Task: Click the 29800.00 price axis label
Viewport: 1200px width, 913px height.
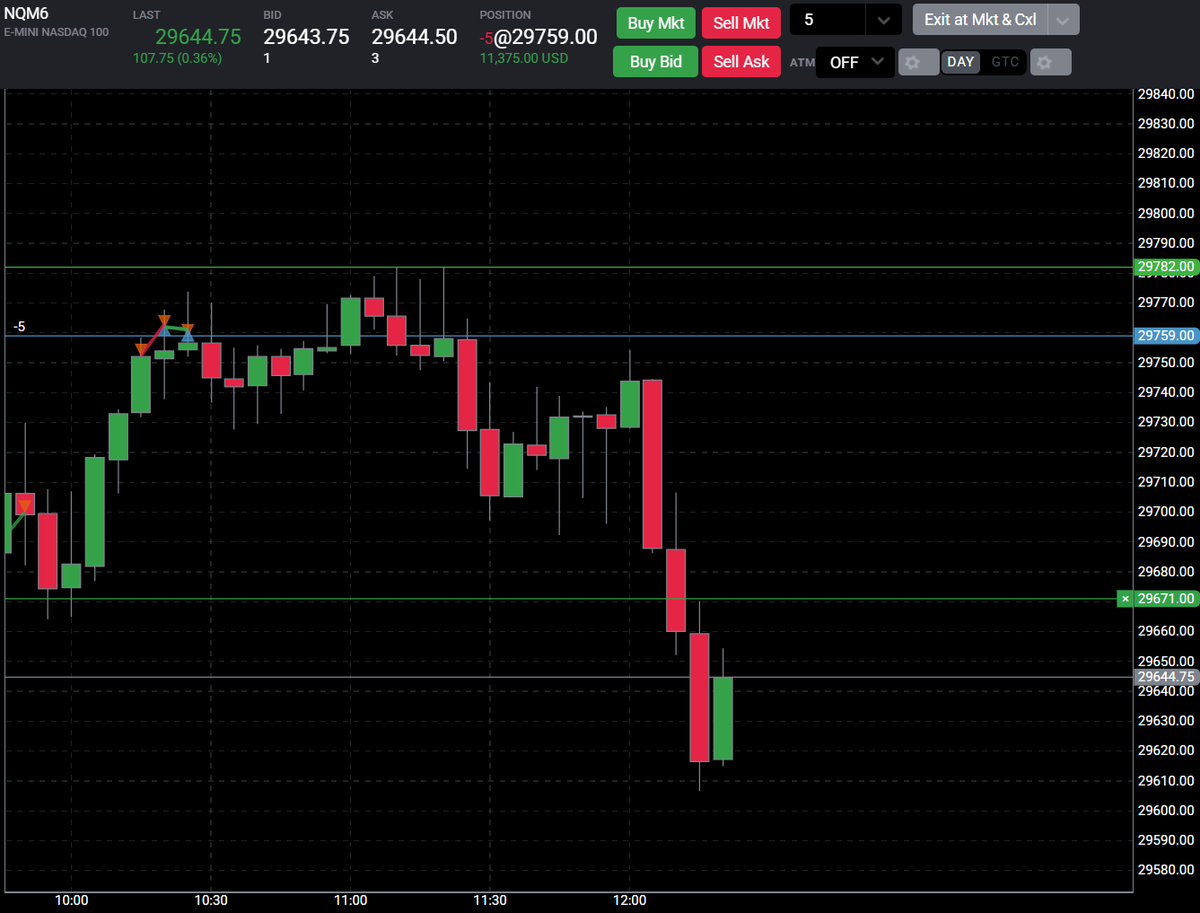Action: 1166,213
